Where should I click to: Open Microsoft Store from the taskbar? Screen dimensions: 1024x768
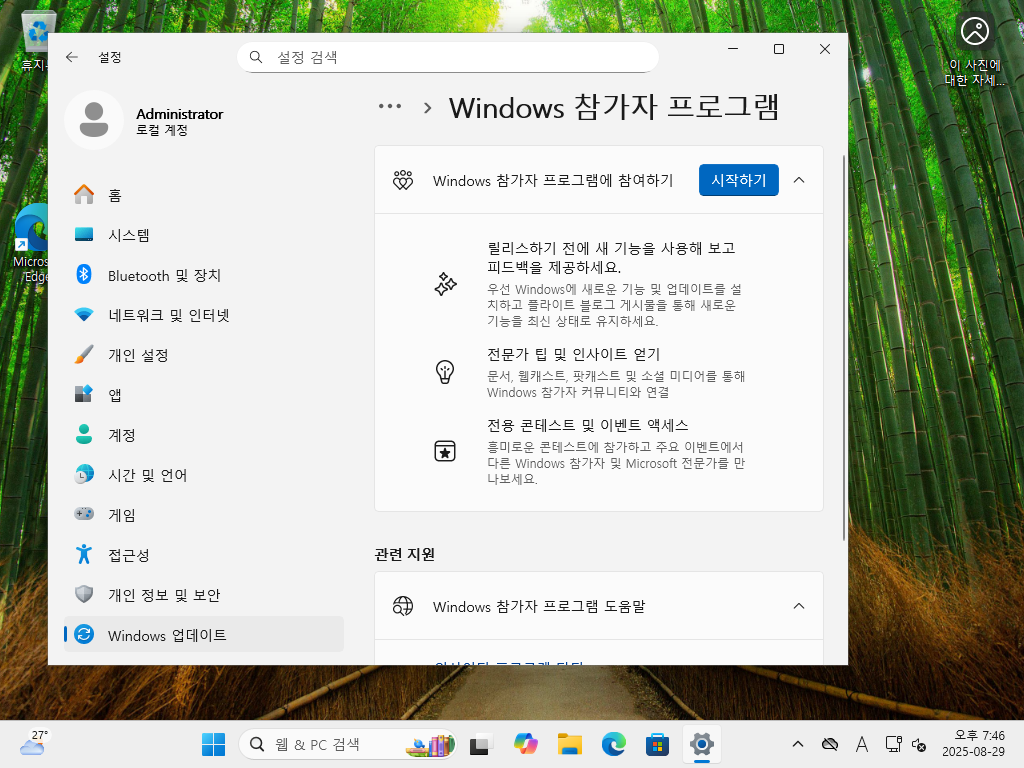tap(657, 744)
